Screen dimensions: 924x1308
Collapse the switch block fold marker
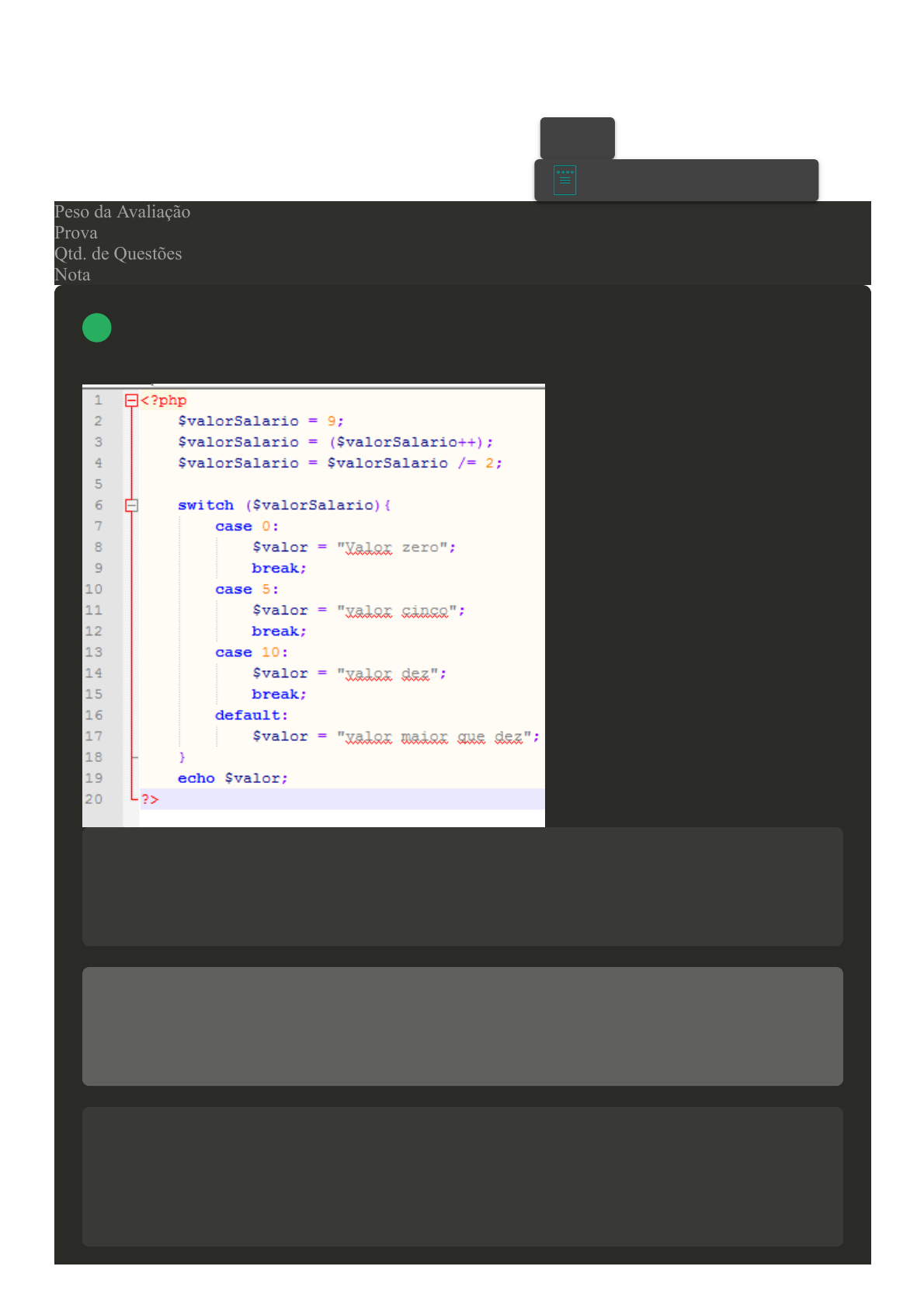click(131, 506)
